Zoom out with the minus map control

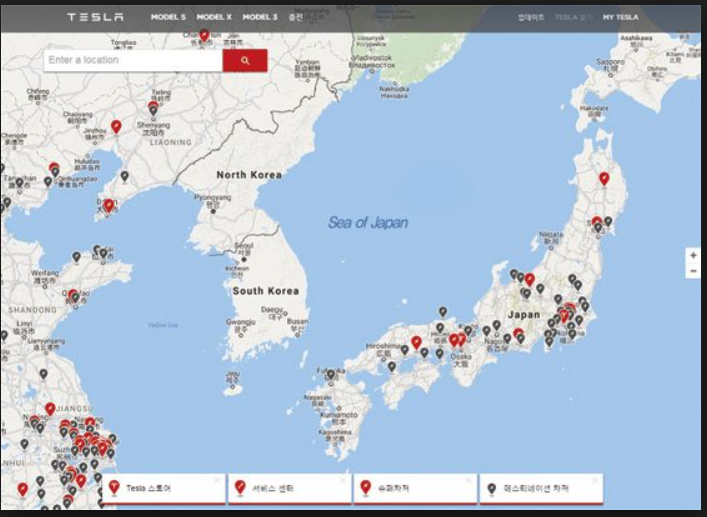[x=693, y=271]
